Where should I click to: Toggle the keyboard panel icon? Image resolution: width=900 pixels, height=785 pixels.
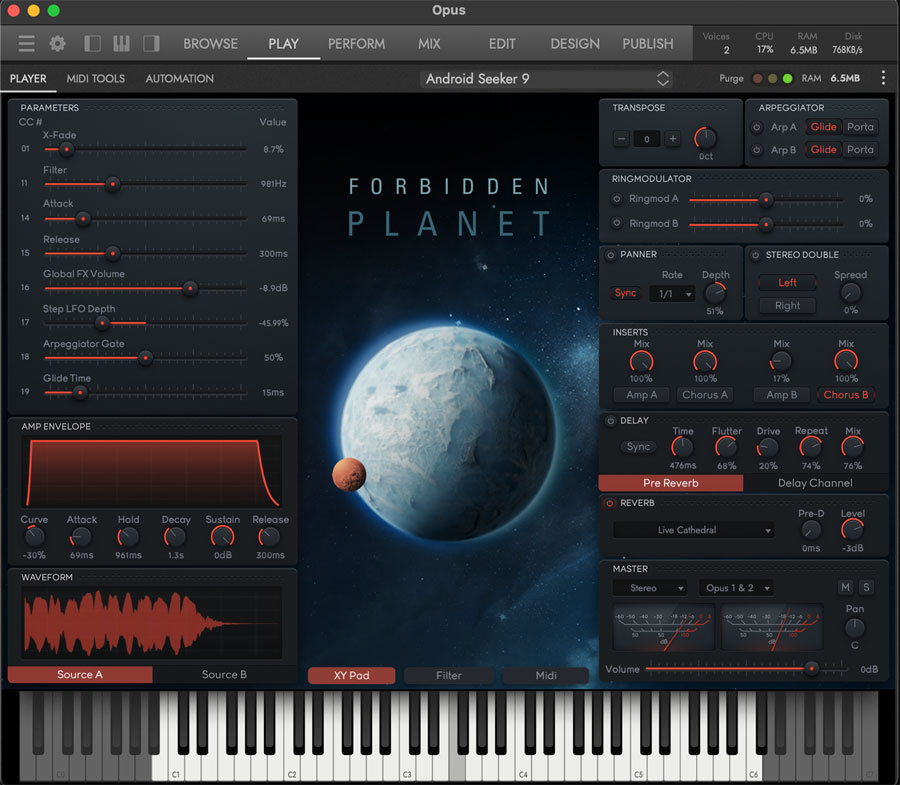pos(121,44)
